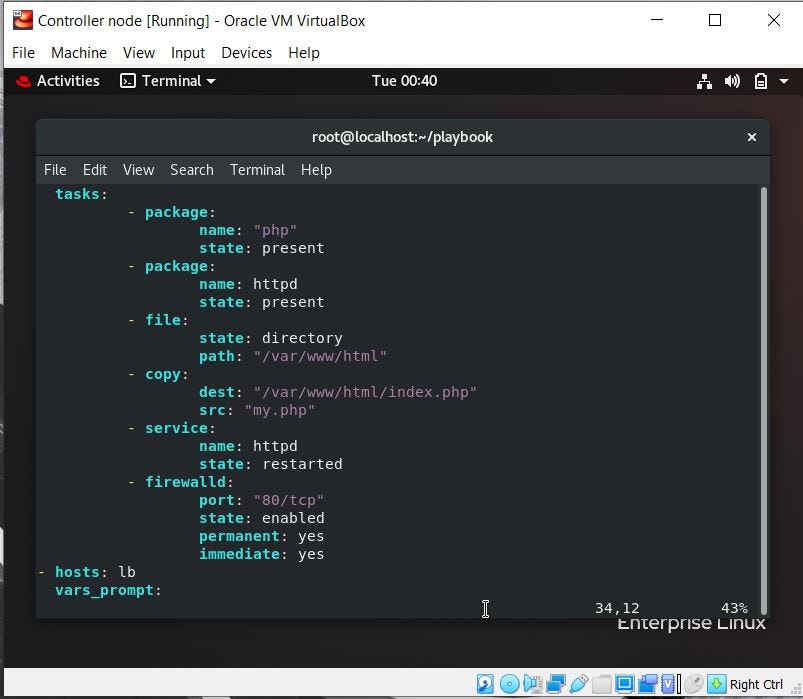The image size is (803, 699).
Task: Open the VirtualBox Help menu
Action: pyautogui.click(x=304, y=53)
